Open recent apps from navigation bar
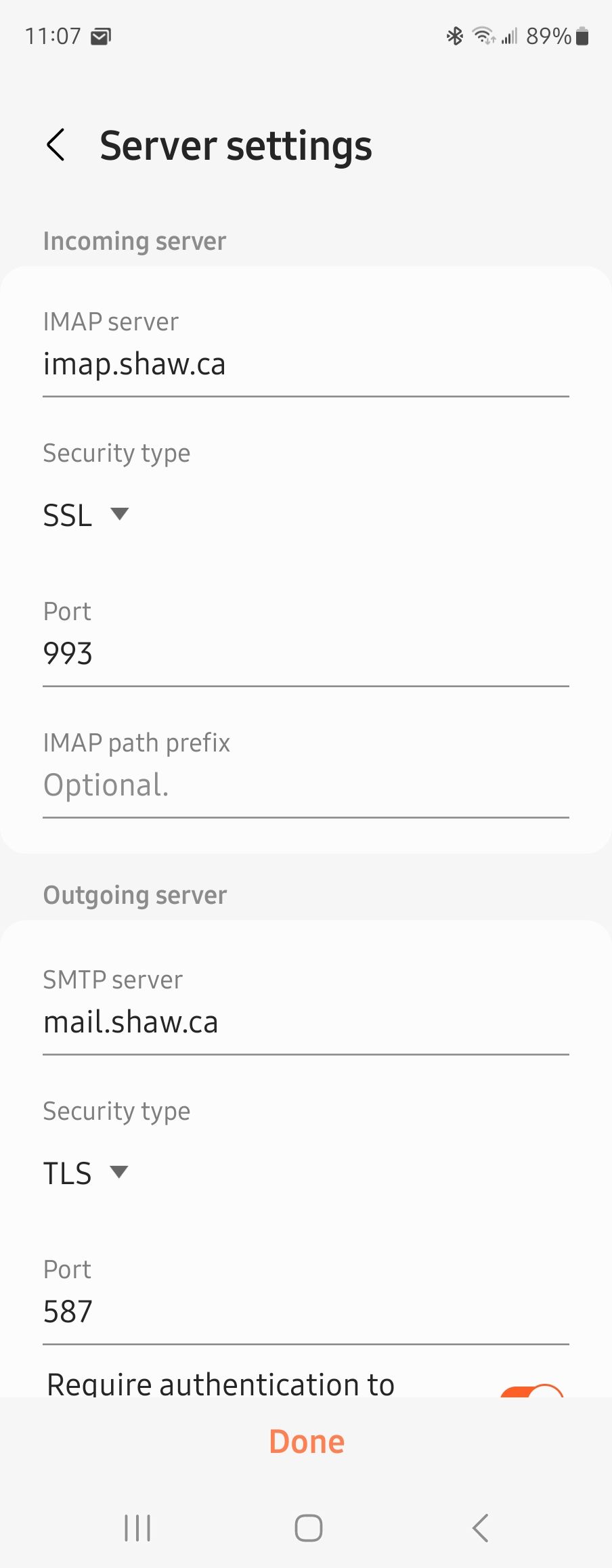612x1568 pixels. (x=137, y=1527)
